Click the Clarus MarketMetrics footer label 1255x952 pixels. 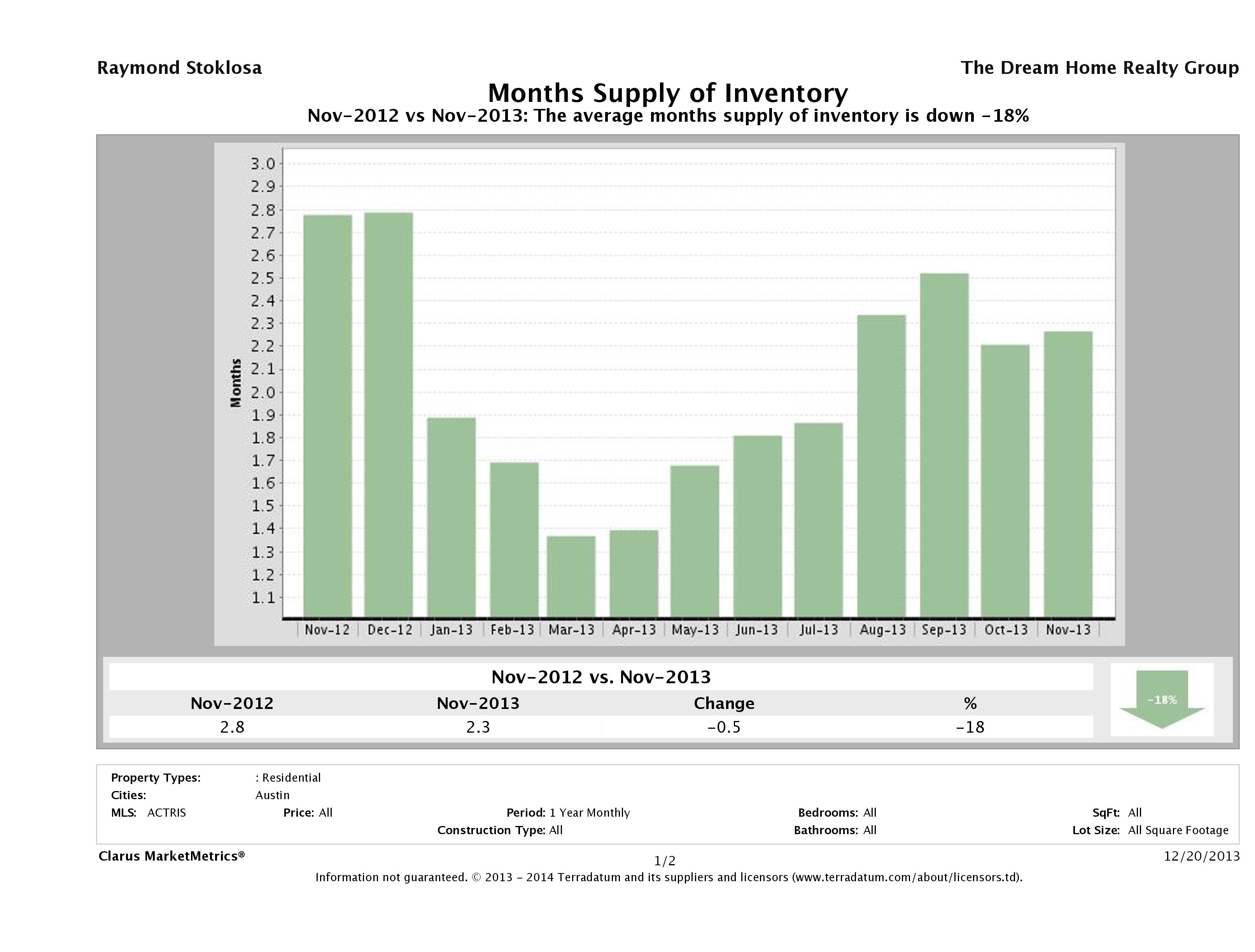(x=172, y=856)
